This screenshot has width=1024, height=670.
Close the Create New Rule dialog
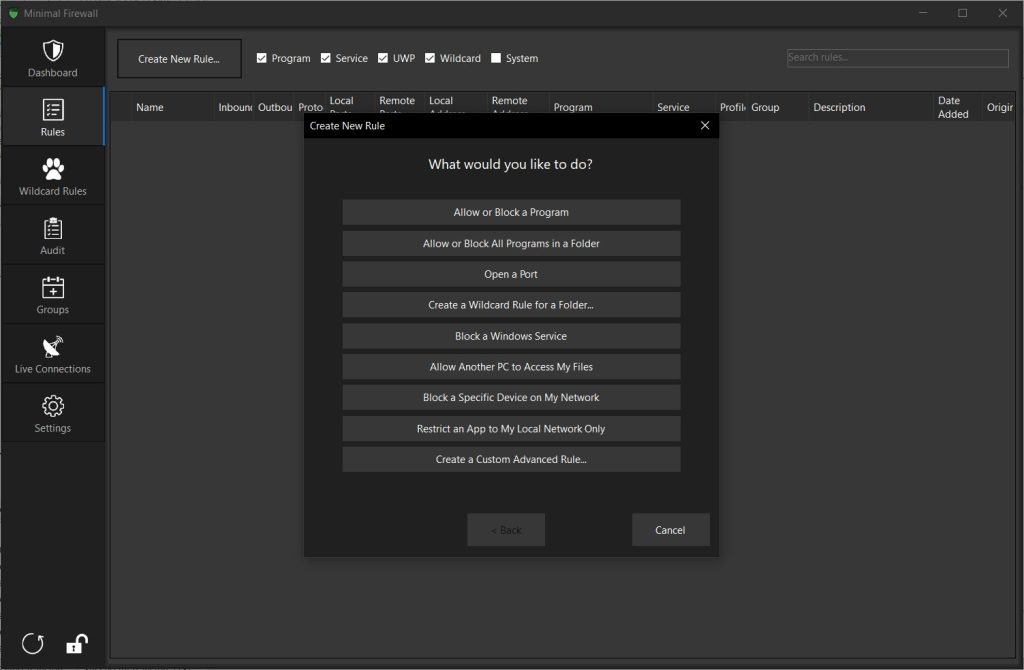(x=705, y=125)
